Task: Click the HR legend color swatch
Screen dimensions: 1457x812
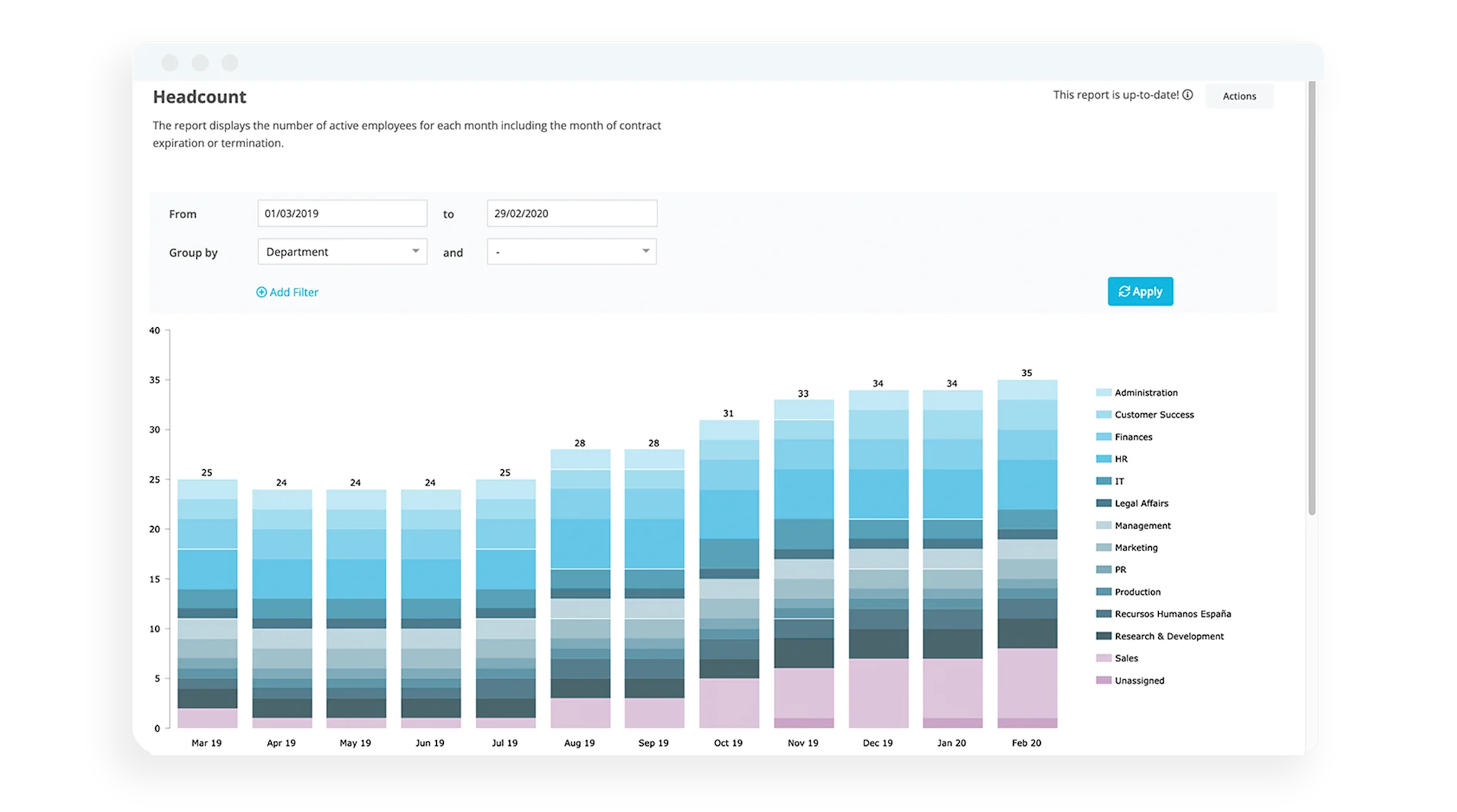Action: (1103, 459)
